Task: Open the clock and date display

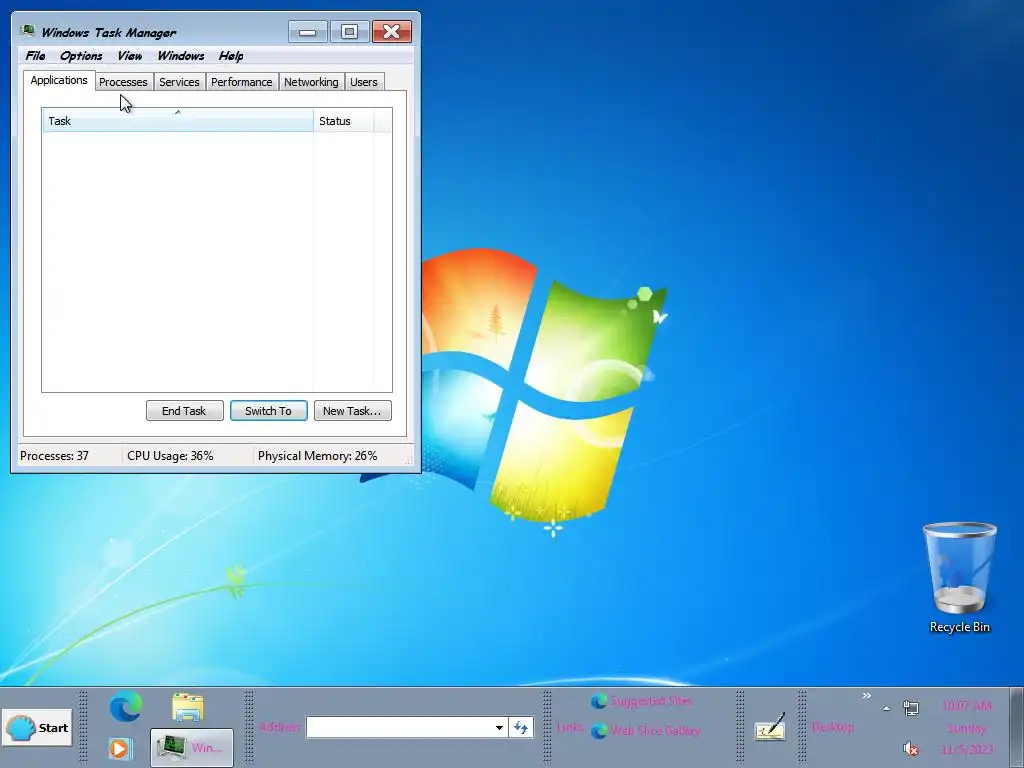Action: pos(967,728)
